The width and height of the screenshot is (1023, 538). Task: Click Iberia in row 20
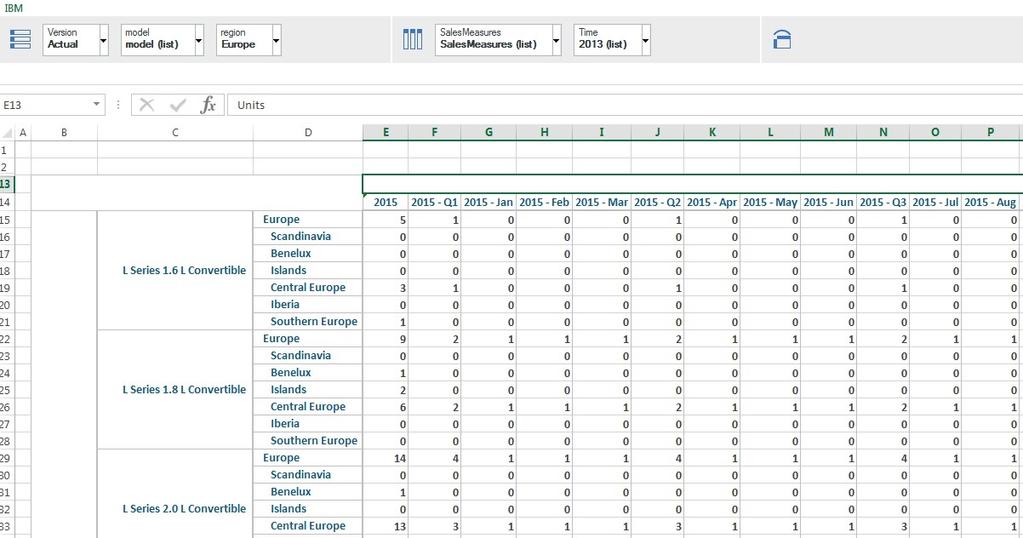(x=285, y=305)
